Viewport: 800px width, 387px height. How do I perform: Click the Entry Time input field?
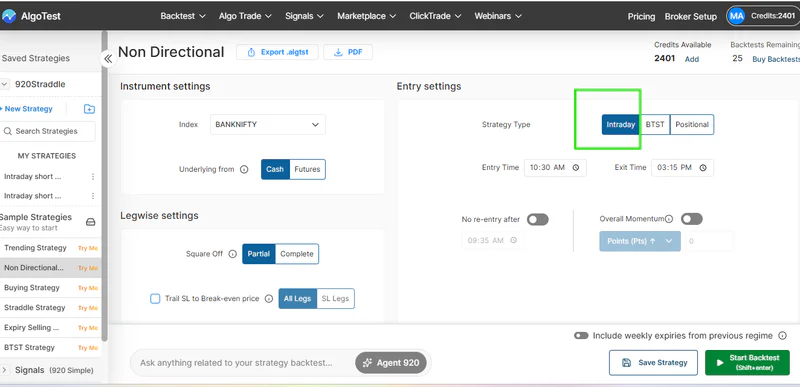(x=555, y=168)
